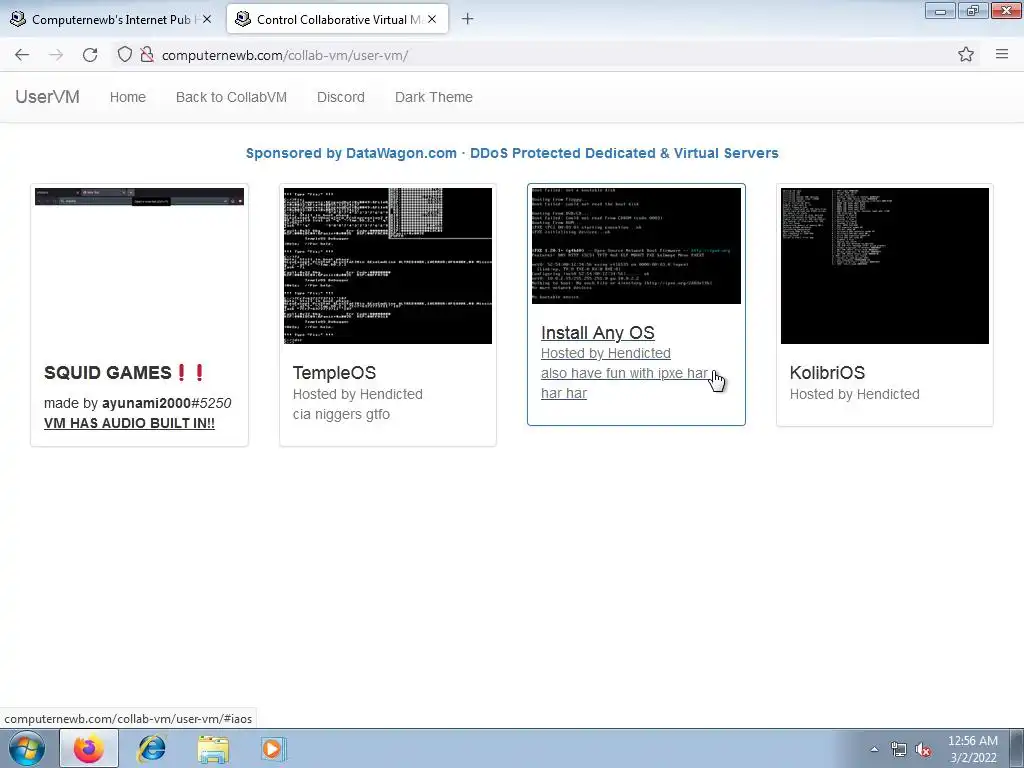The width and height of the screenshot is (1024, 768).
Task: Open Windows Explorer folder icon in taskbar
Action: coord(213,748)
